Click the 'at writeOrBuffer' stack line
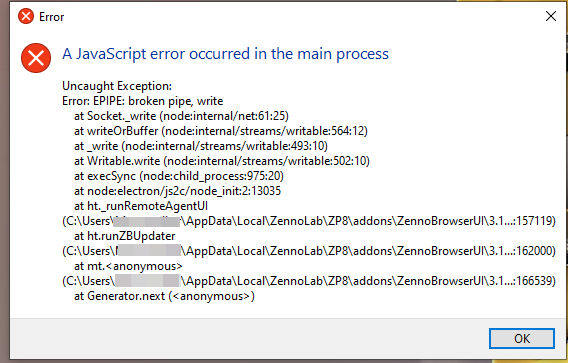Image resolution: width=568 pixels, height=363 pixels. pyautogui.click(x=221, y=131)
